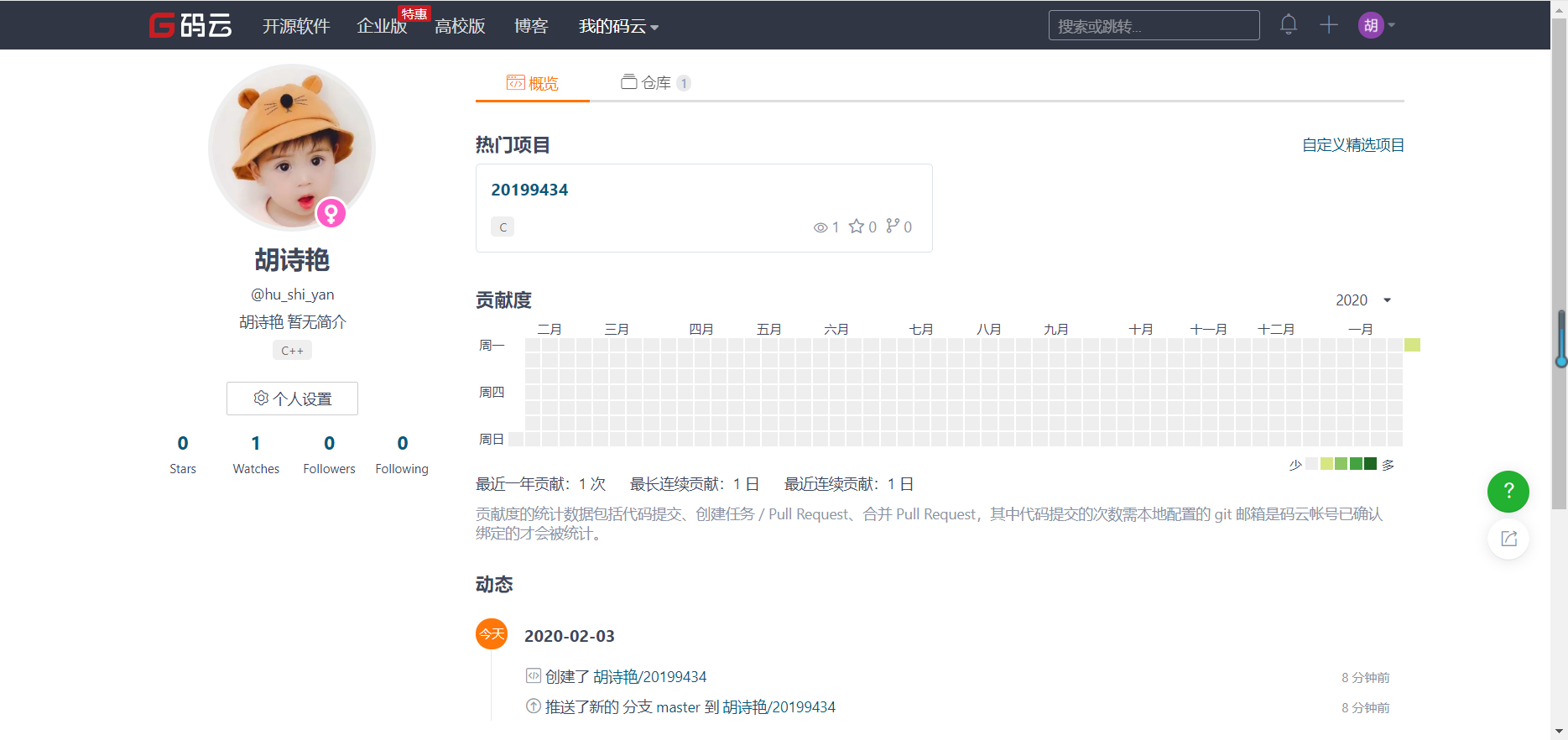1568x740 pixels.
Task: Click the plus create-new icon
Action: (x=1329, y=24)
